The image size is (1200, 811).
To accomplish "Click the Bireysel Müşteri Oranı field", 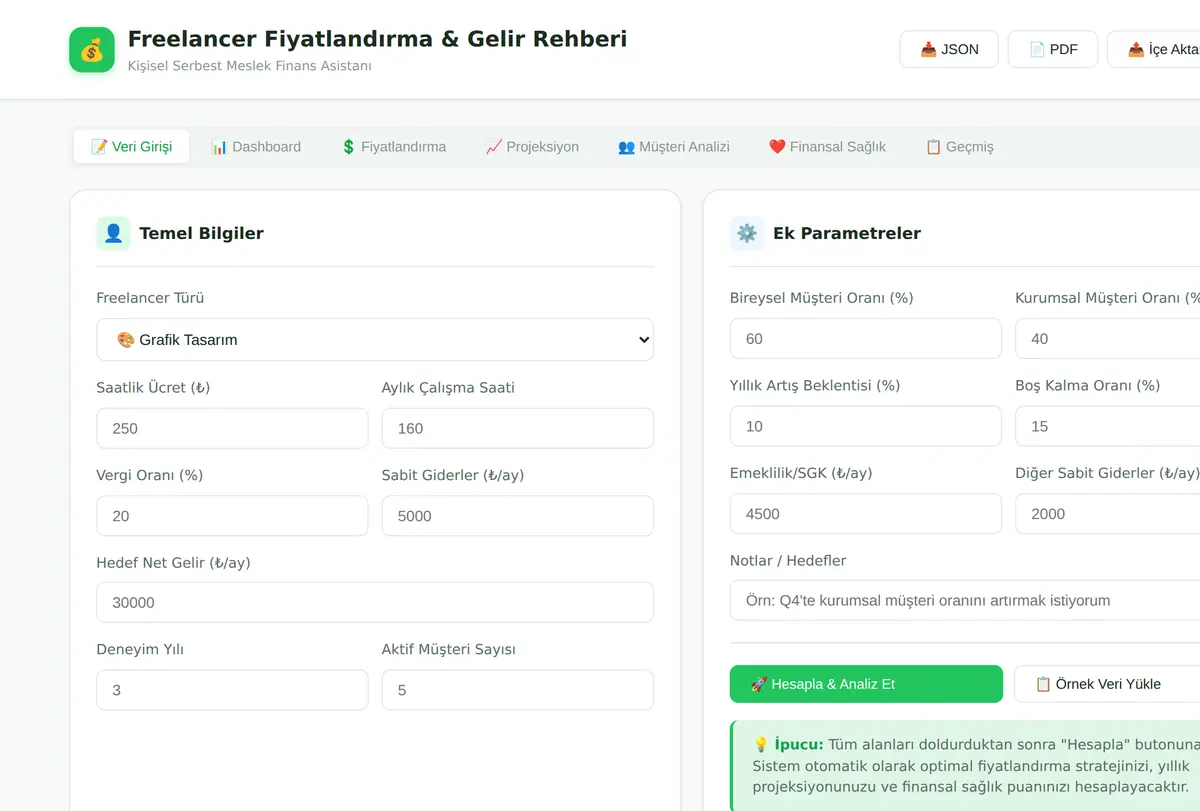I will pos(866,338).
